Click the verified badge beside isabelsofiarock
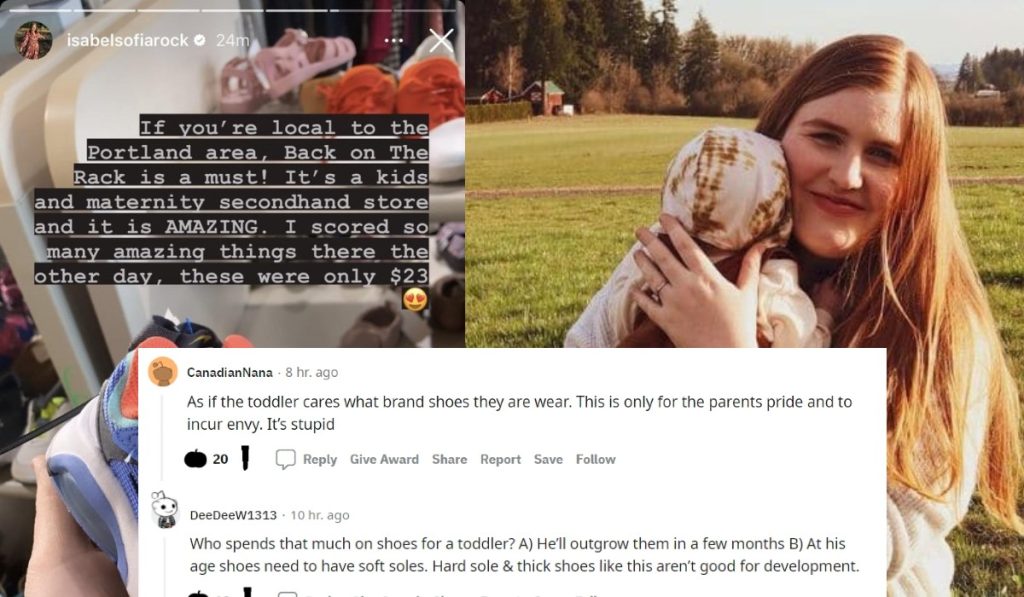 200,40
